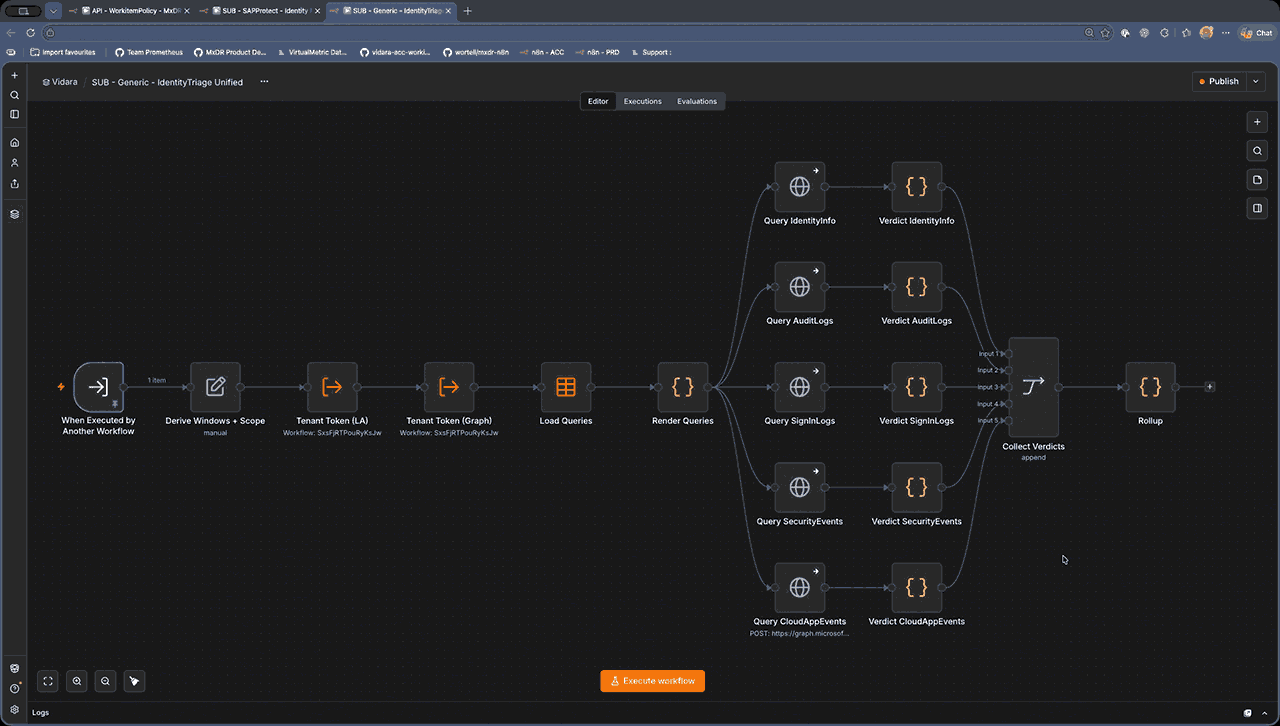Toggle the right side panel icon

(1257, 208)
